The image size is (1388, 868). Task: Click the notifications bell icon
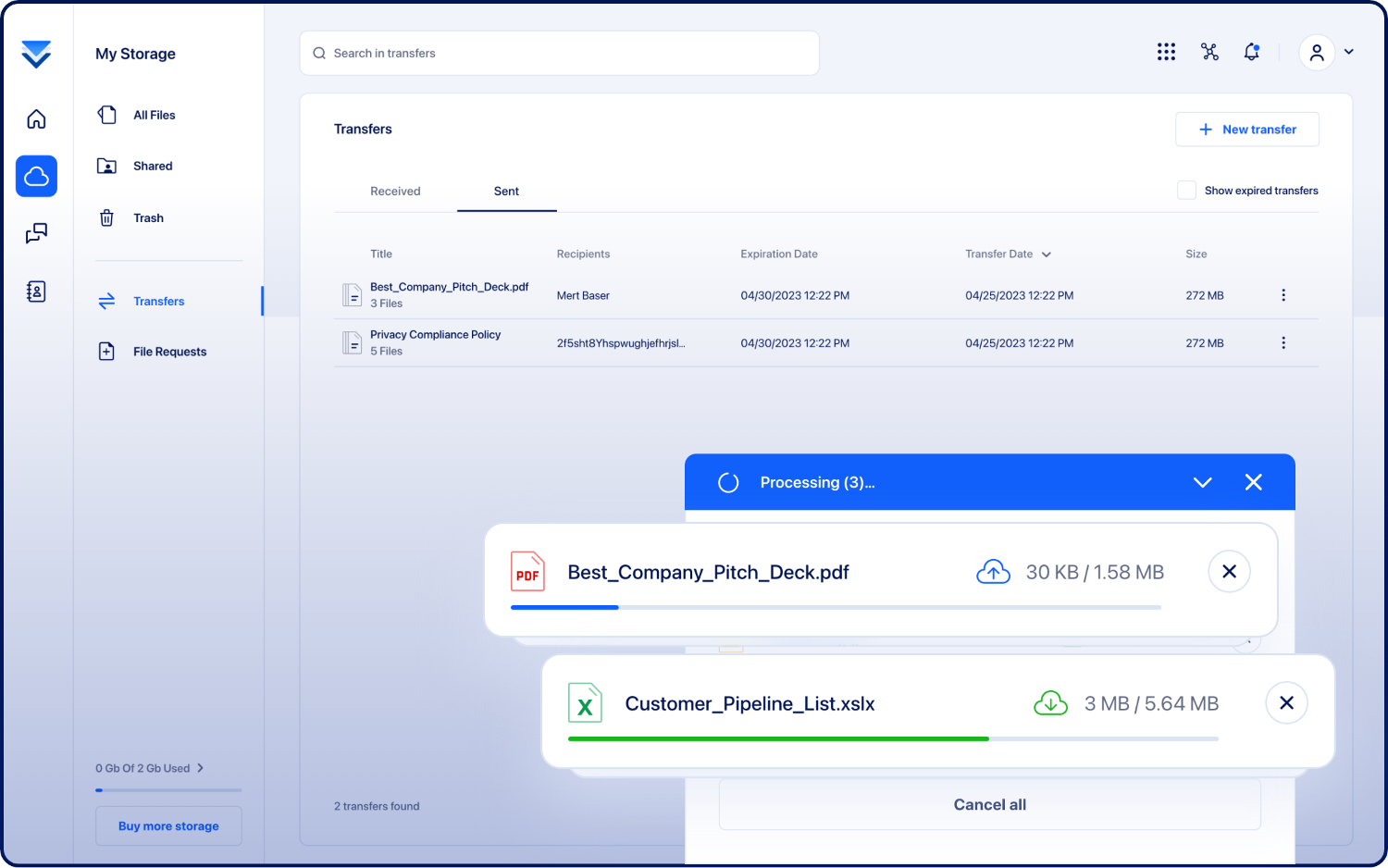[1251, 52]
